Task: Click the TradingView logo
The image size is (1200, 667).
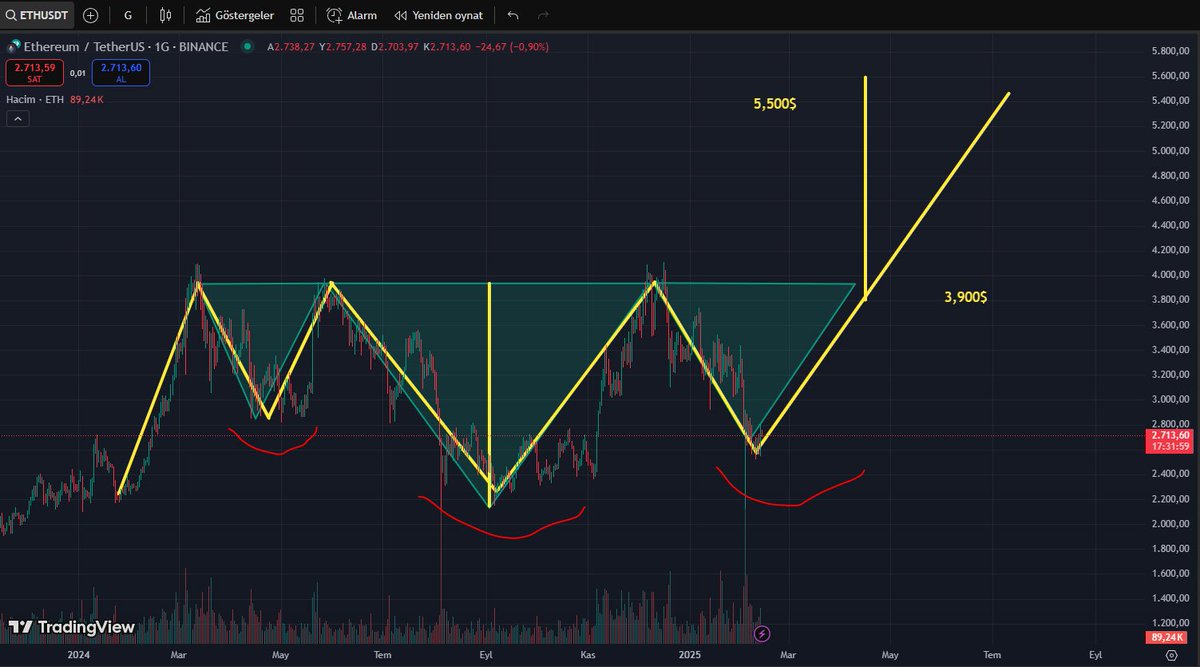Action: [x=70, y=627]
